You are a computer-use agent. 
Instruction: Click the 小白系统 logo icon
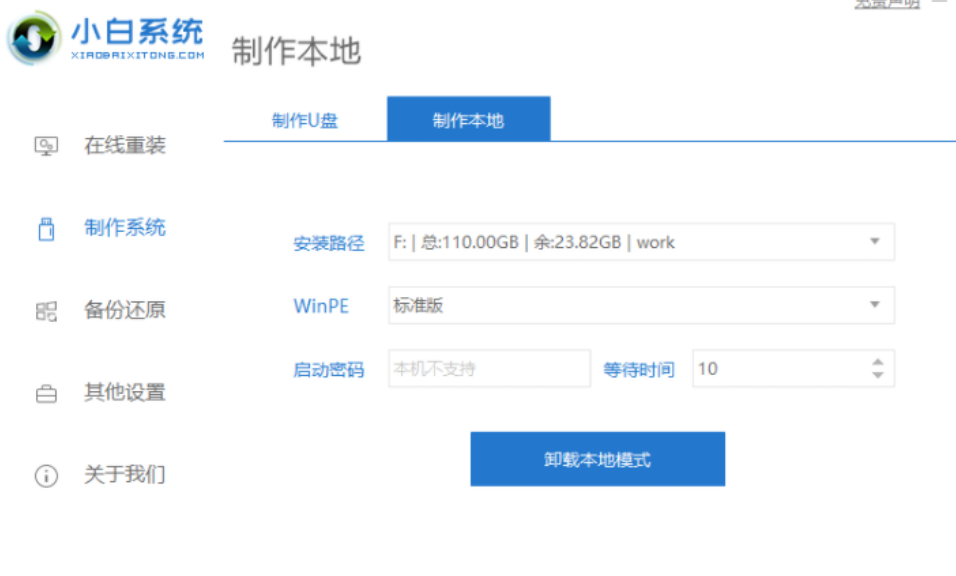33,40
